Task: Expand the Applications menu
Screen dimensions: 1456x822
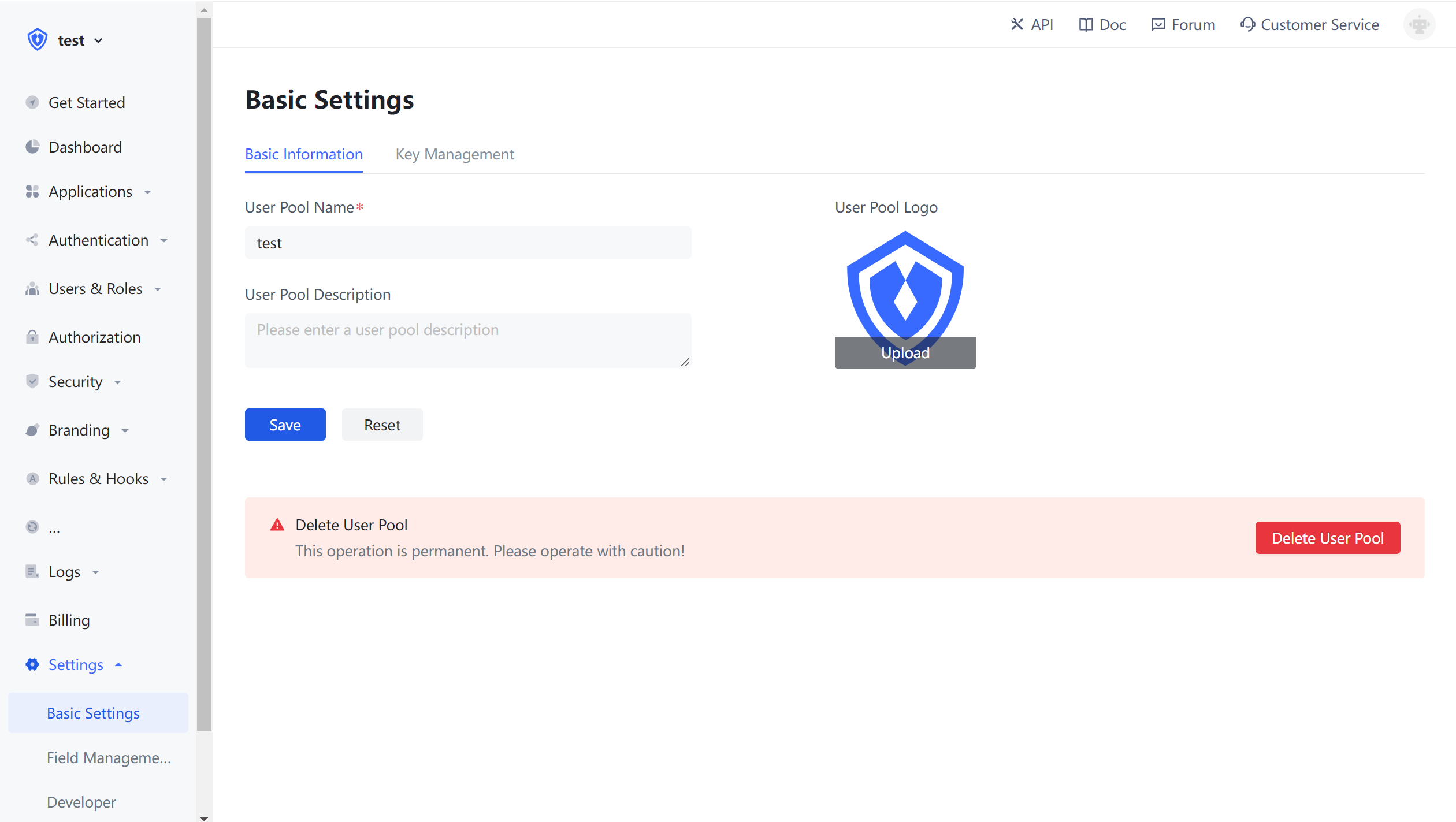Action: 90,191
